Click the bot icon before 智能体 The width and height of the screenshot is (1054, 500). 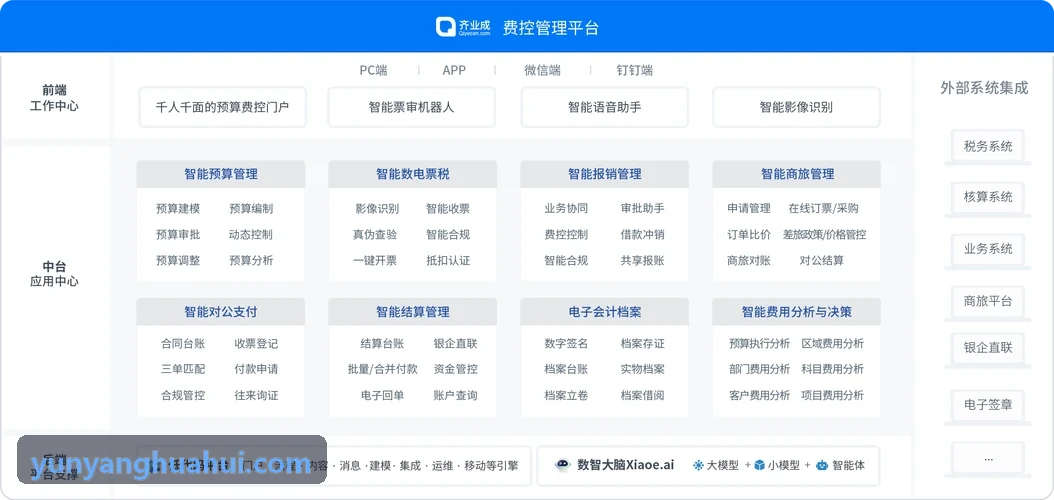pyautogui.click(x=821, y=465)
